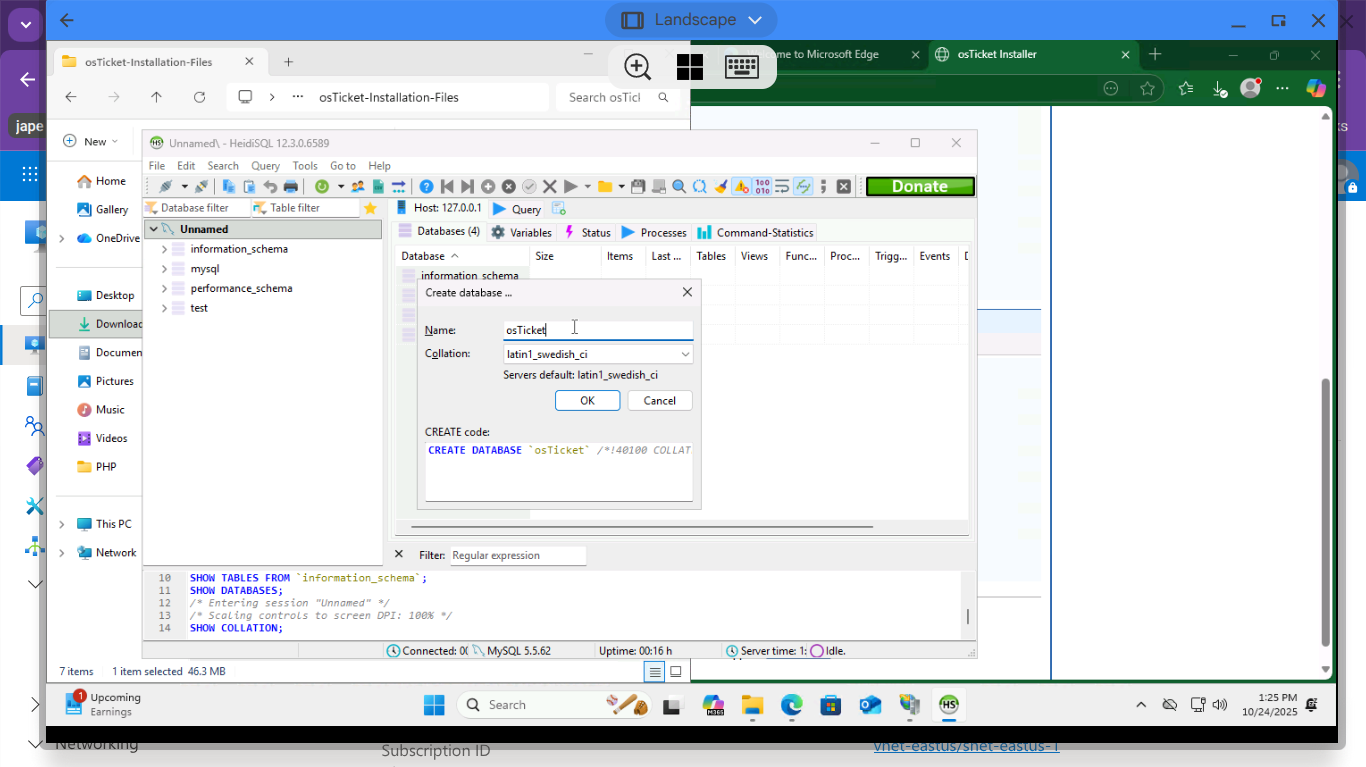The image size is (1366, 767).
Task: Toggle the wrap long lines icon
Action: (783, 186)
